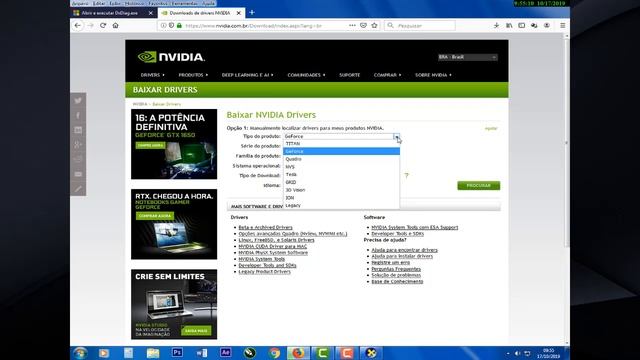Select Tesla in the product type list

tap(341, 175)
